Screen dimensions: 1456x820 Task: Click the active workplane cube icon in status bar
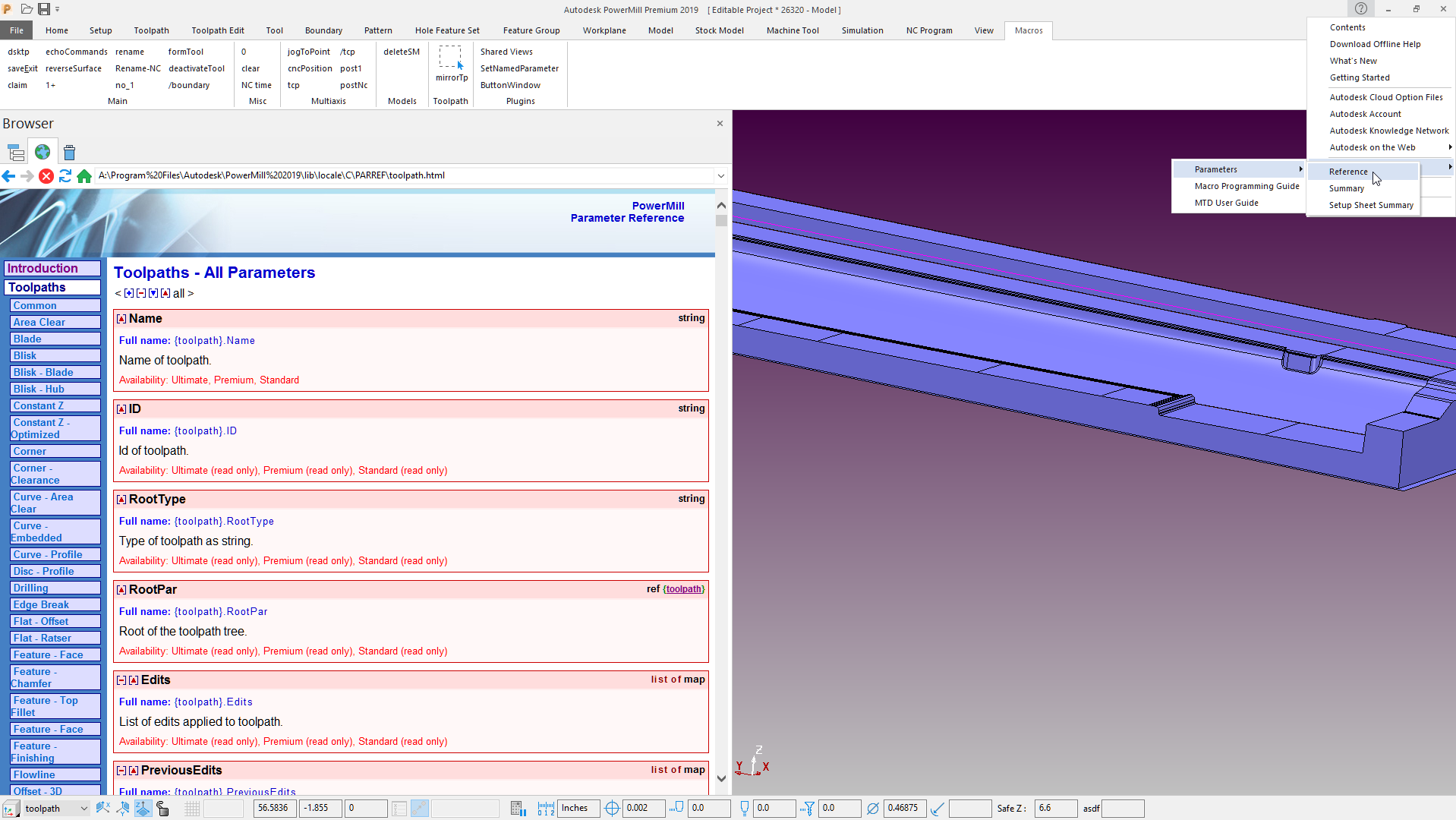[11, 809]
